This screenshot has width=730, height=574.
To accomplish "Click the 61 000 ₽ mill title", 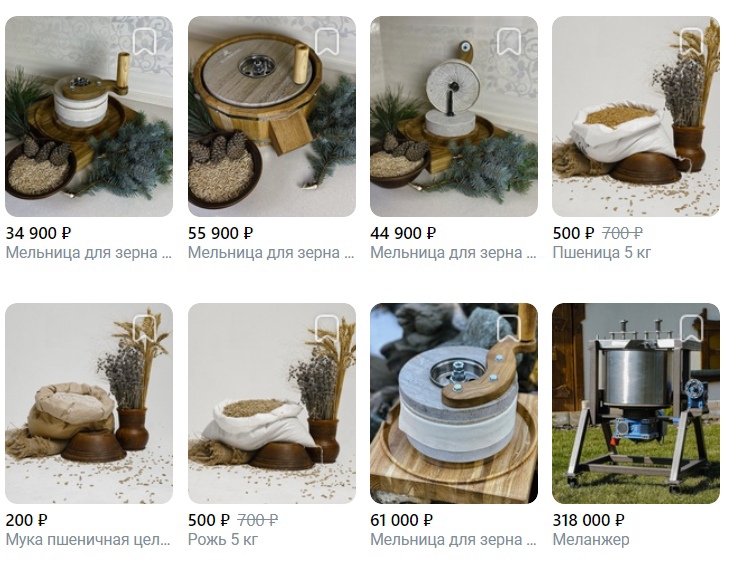I will click(453, 540).
